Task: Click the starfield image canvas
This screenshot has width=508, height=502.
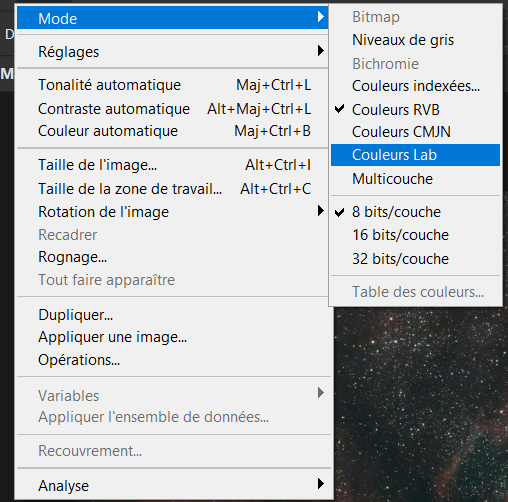Action: (421, 404)
